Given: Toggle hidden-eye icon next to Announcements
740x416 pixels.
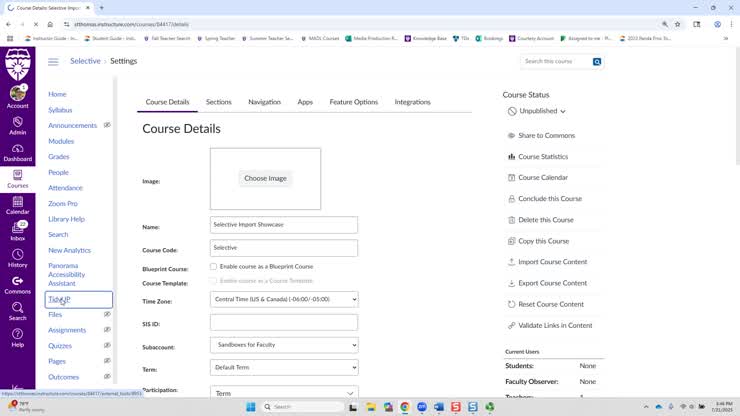Looking at the screenshot, I should 107,125.
